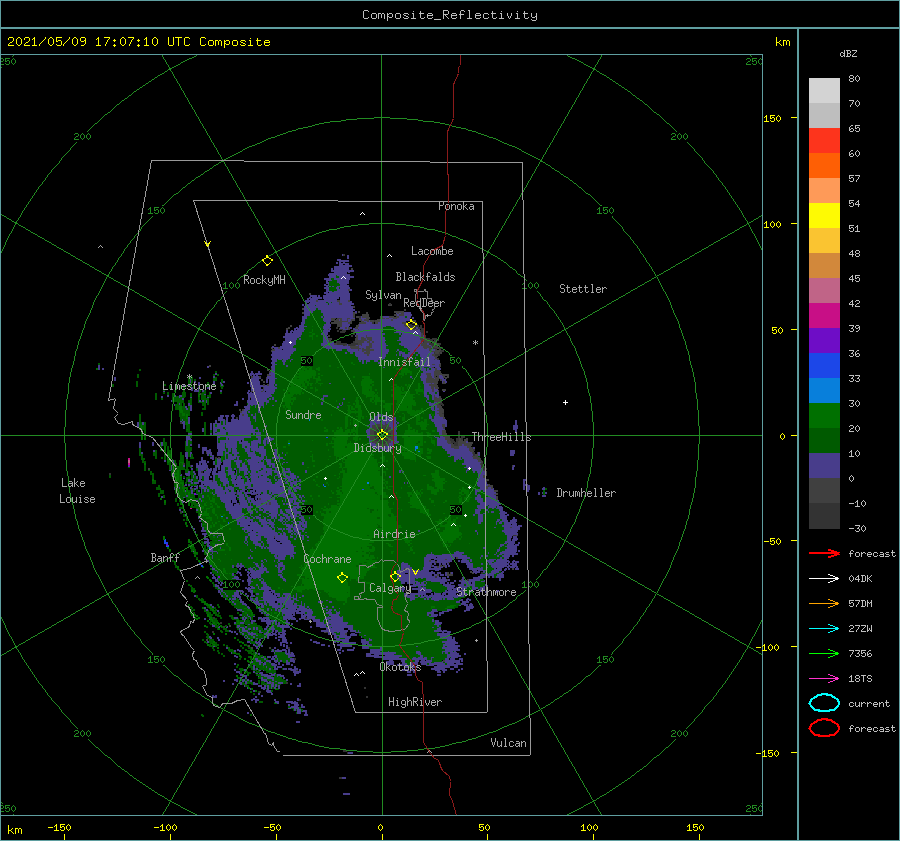The image size is (900, 841).
Task: Click the Vulcan label
Action: point(508,743)
